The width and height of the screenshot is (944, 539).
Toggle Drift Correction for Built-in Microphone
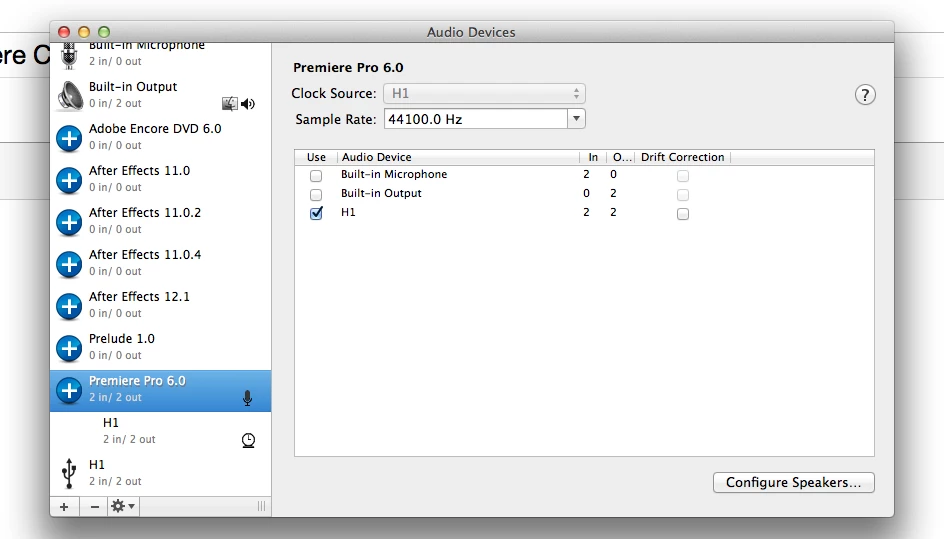pos(683,175)
